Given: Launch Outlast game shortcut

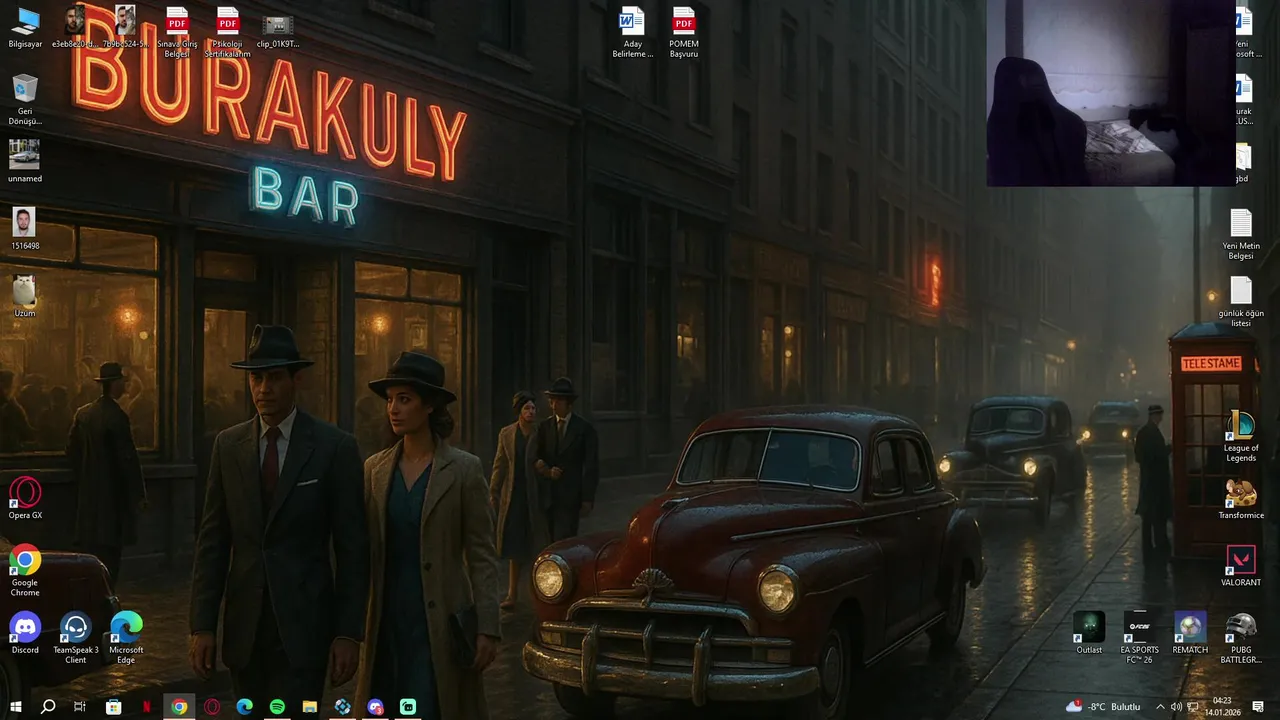Looking at the screenshot, I should coord(1089,632).
